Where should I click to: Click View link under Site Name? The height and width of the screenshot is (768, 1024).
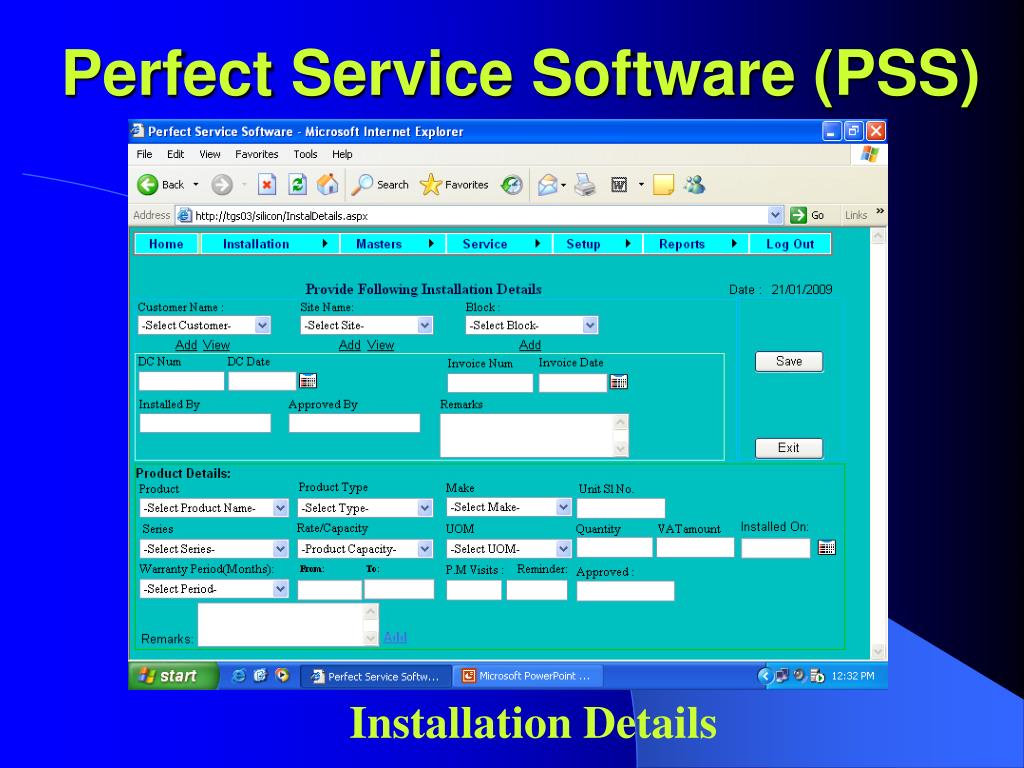[x=380, y=345]
